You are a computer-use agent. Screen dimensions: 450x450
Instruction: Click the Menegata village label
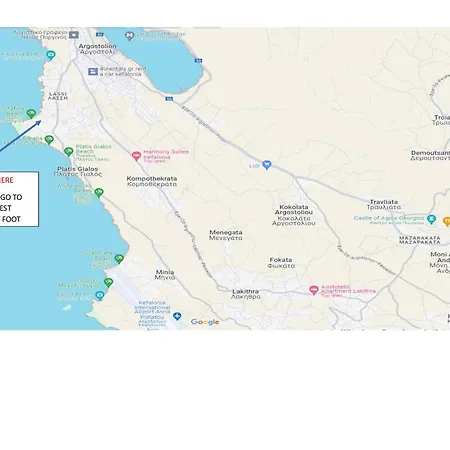tap(226, 235)
